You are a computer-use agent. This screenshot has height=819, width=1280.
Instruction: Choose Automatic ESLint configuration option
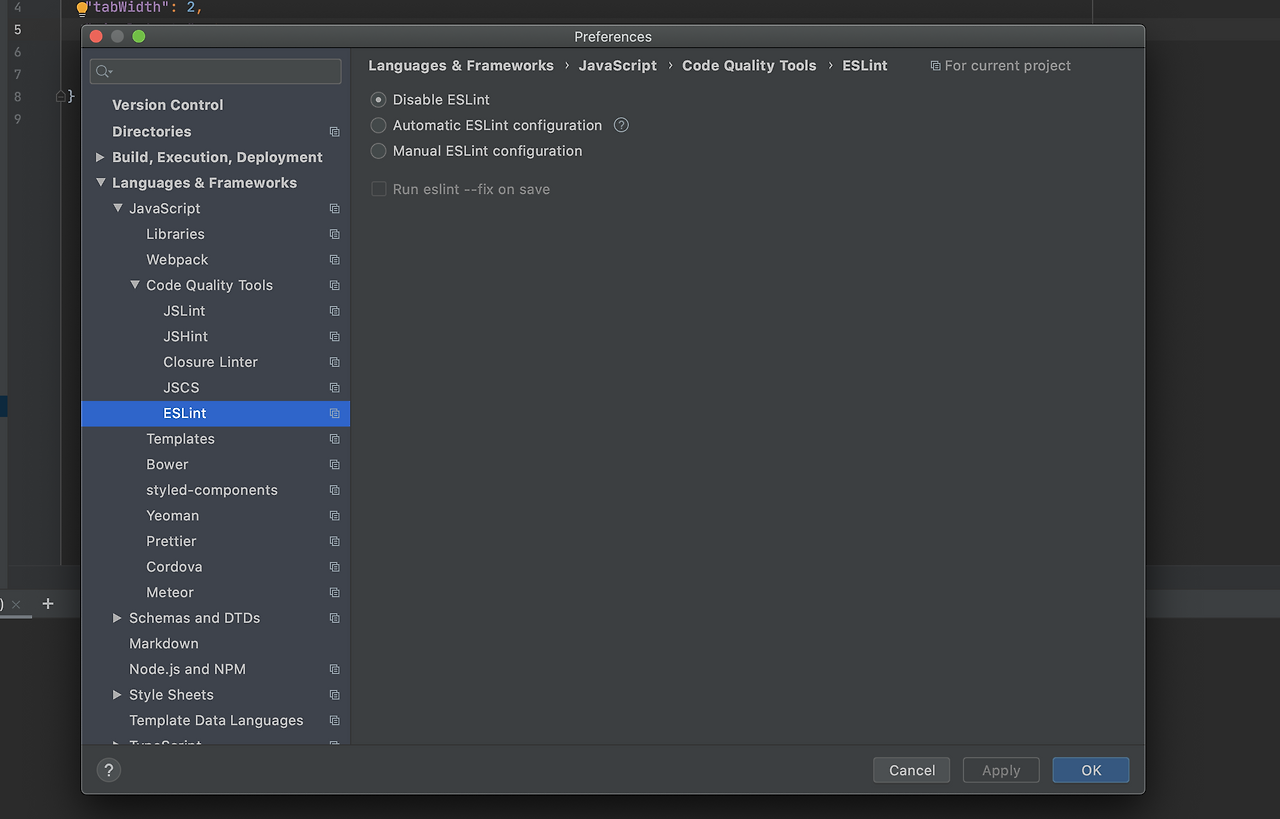(378, 125)
